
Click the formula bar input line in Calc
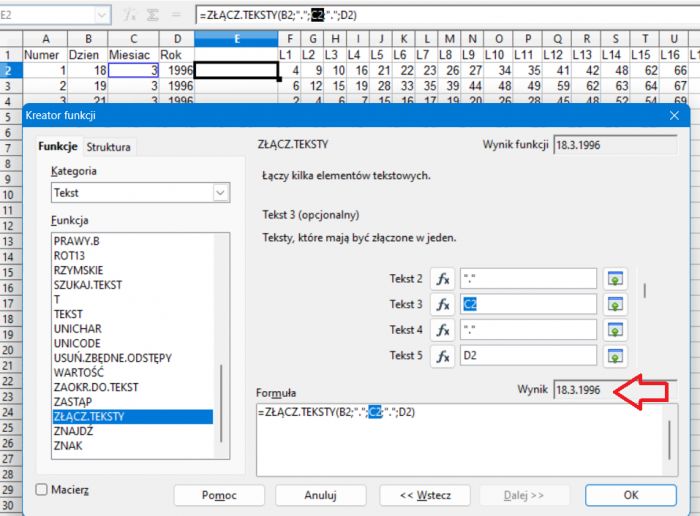pyautogui.click(x=446, y=15)
